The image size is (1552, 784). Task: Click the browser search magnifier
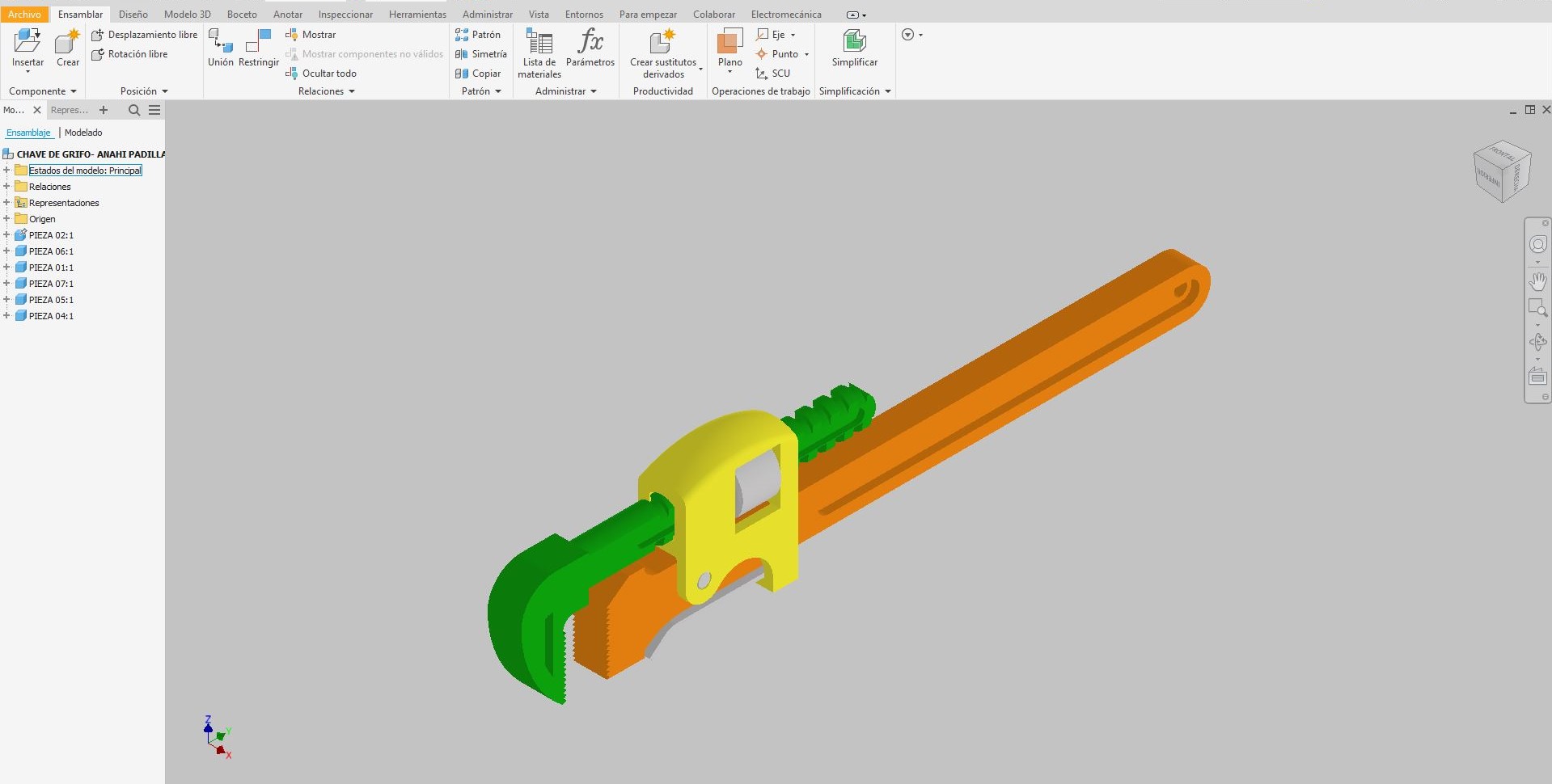133,110
